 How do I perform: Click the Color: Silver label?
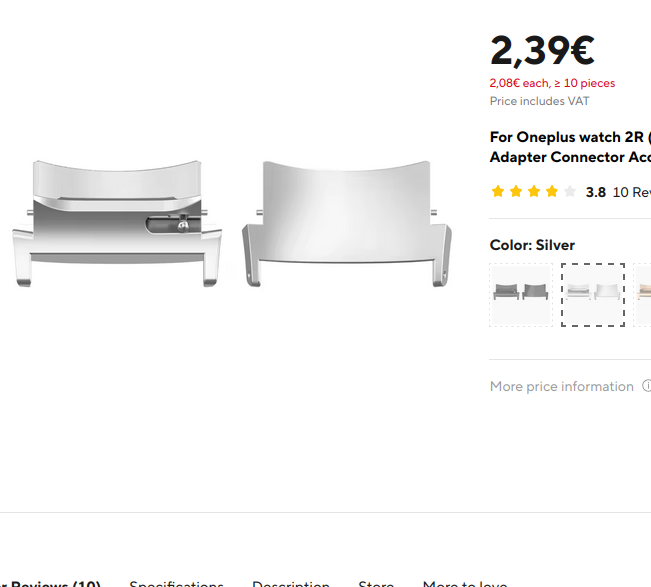click(532, 245)
